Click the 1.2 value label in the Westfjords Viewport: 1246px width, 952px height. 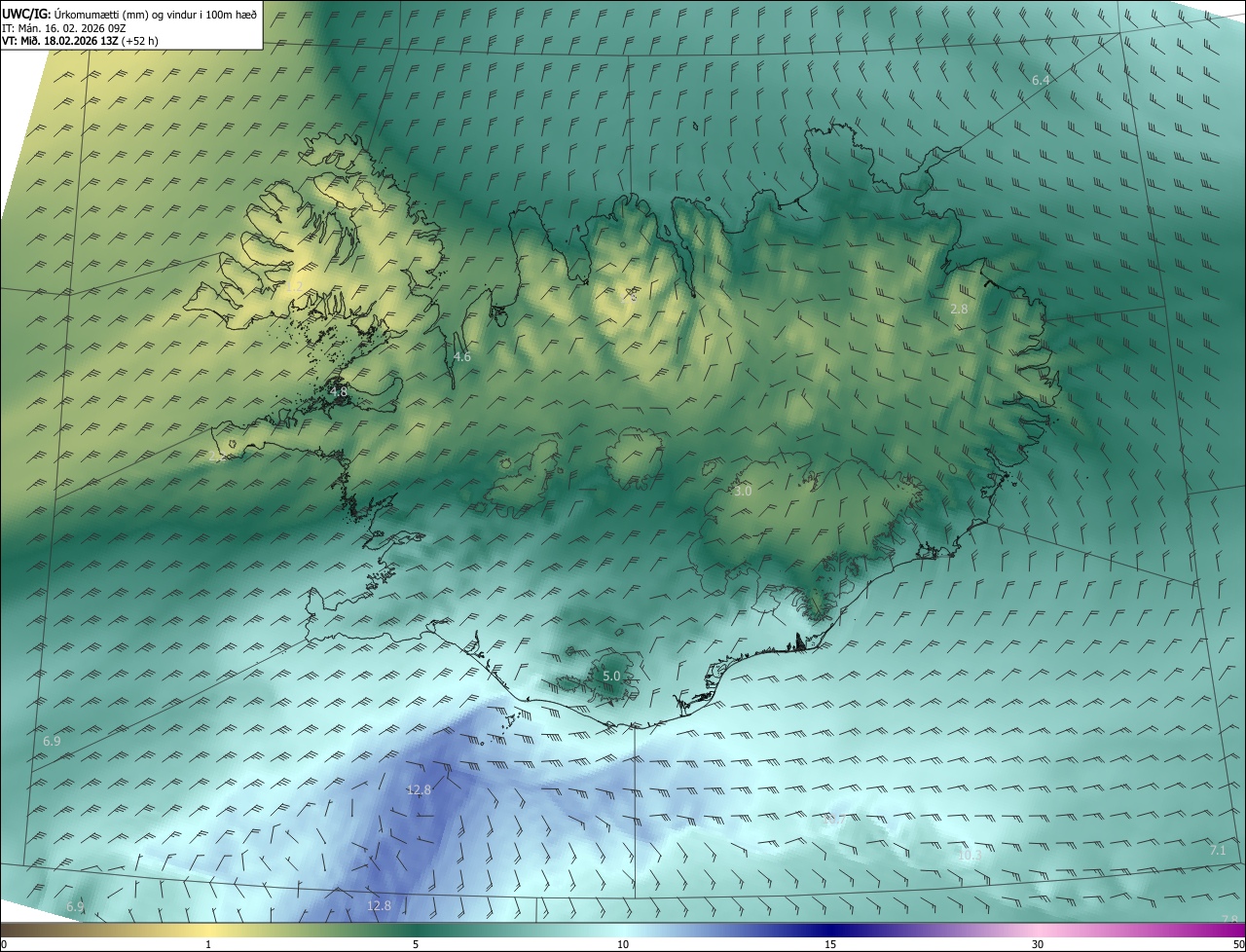point(294,287)
